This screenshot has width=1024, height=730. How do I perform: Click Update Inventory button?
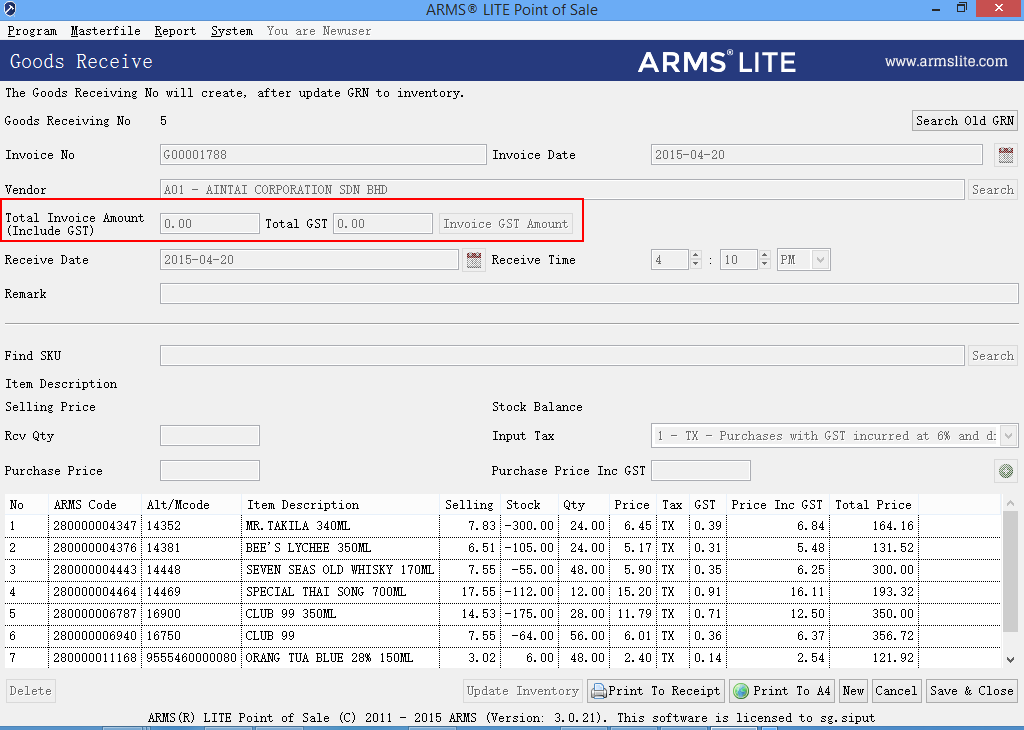(x=522, y=691)
